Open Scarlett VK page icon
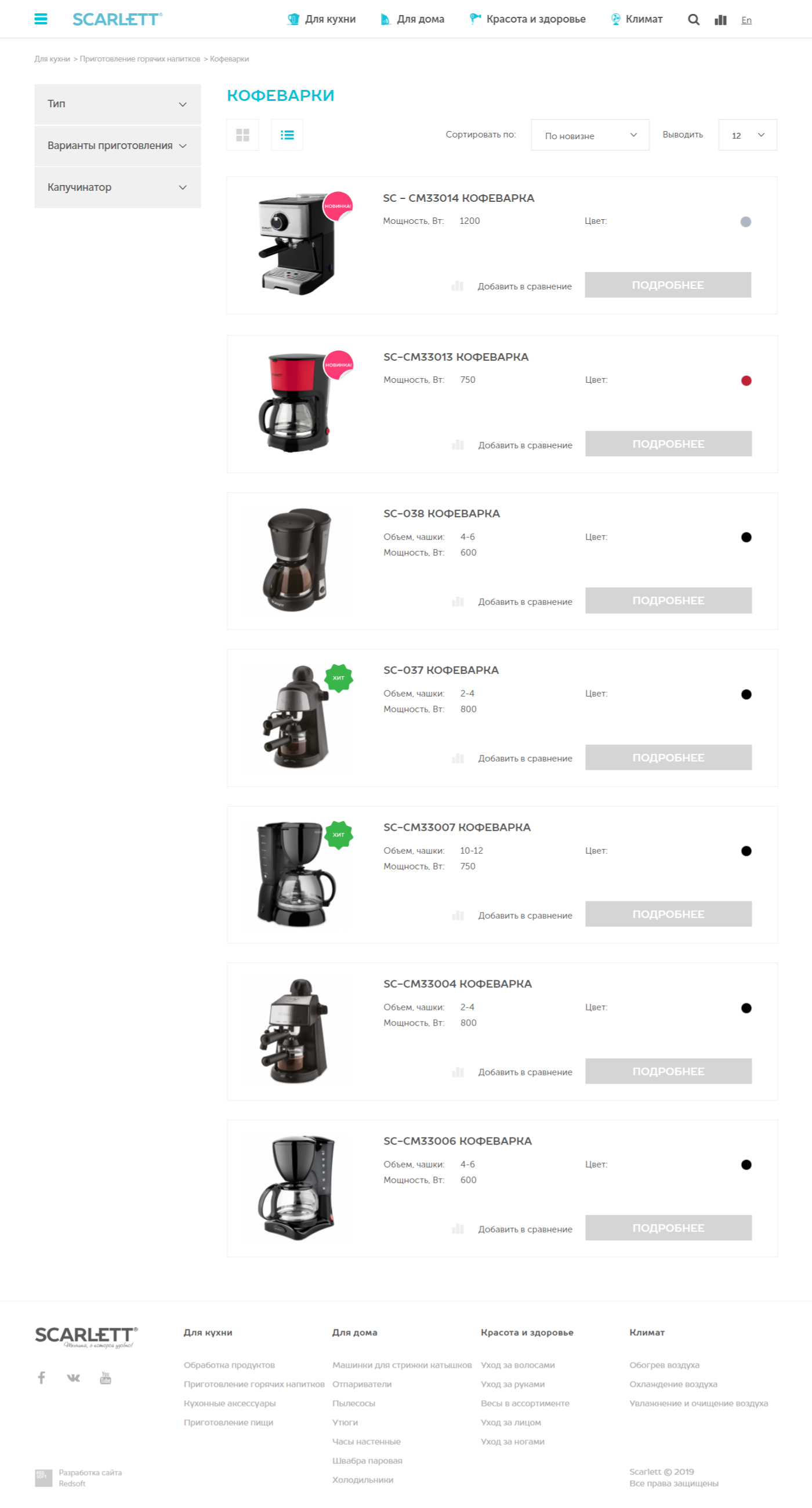The width and height of the screenshot is (812, 1508). 73,1377
